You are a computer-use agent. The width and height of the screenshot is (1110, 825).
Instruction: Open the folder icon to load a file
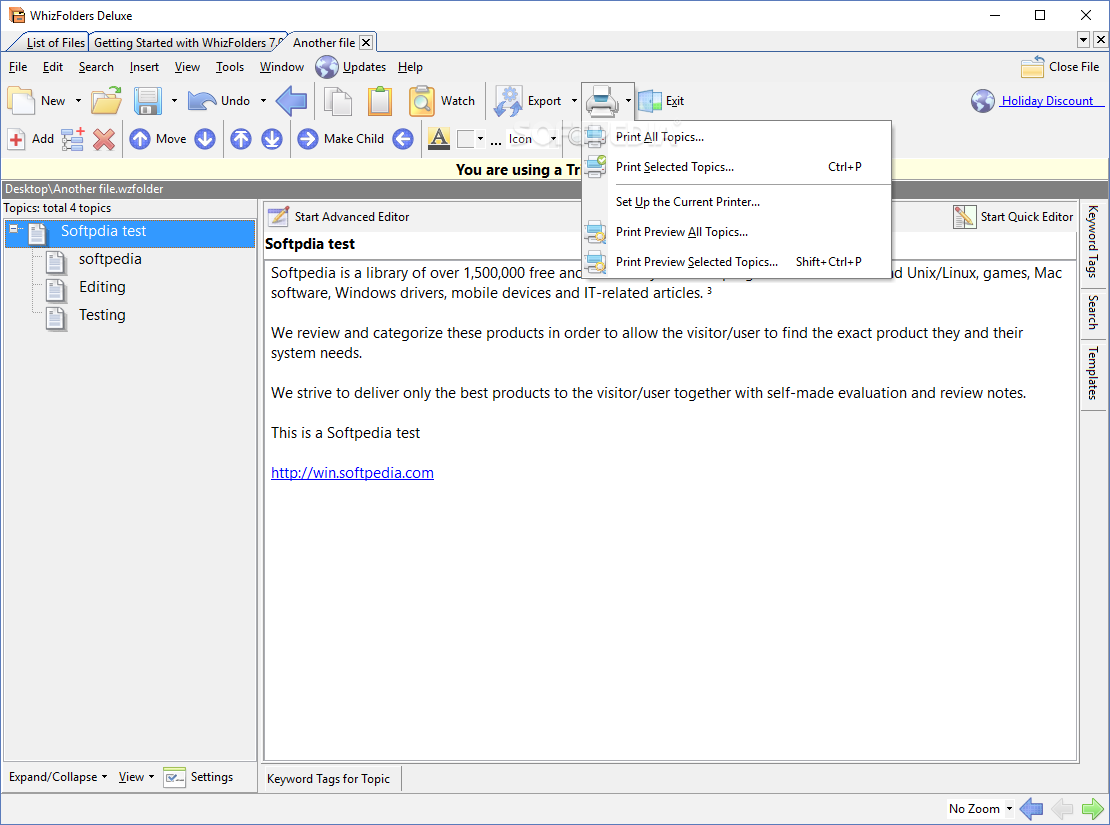(x=106, y=101)
